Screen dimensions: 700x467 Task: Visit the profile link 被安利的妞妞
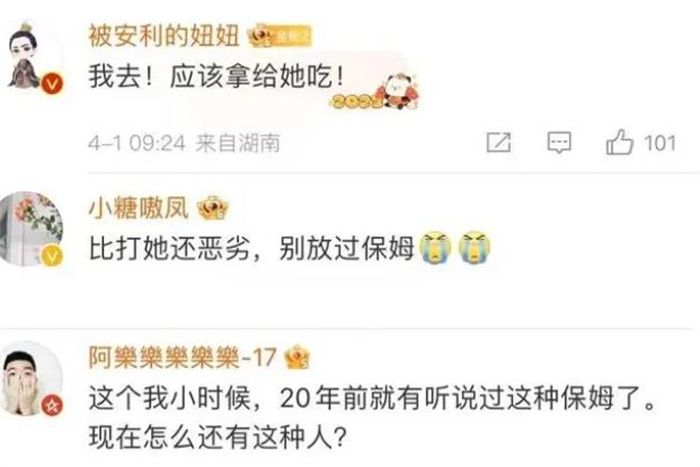point(164,35)
